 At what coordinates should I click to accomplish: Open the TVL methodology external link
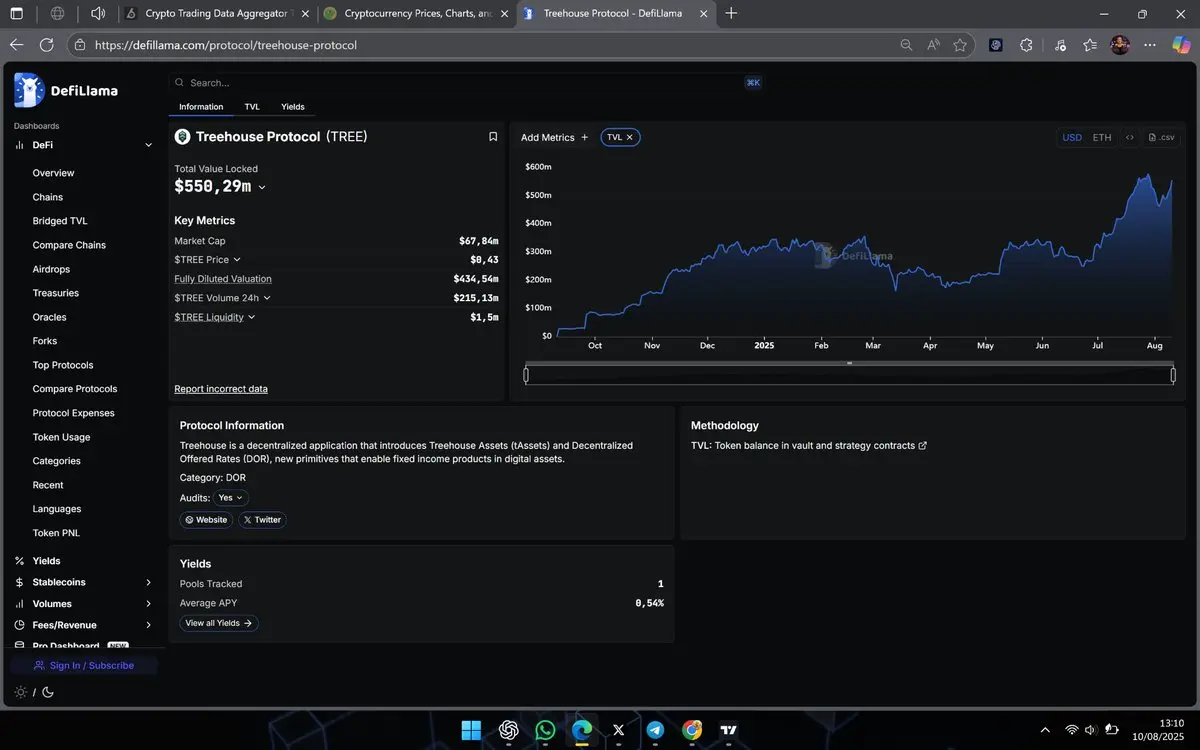(x=922, y=446)
